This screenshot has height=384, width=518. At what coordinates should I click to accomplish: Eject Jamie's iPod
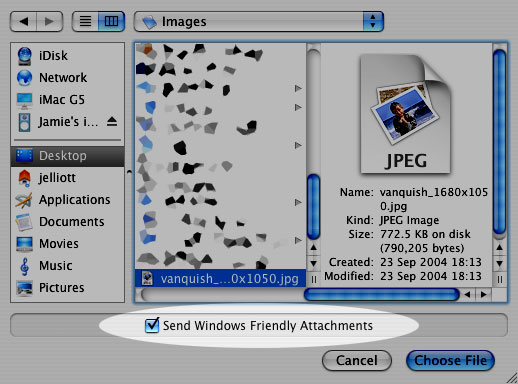[x=112, y=122]
